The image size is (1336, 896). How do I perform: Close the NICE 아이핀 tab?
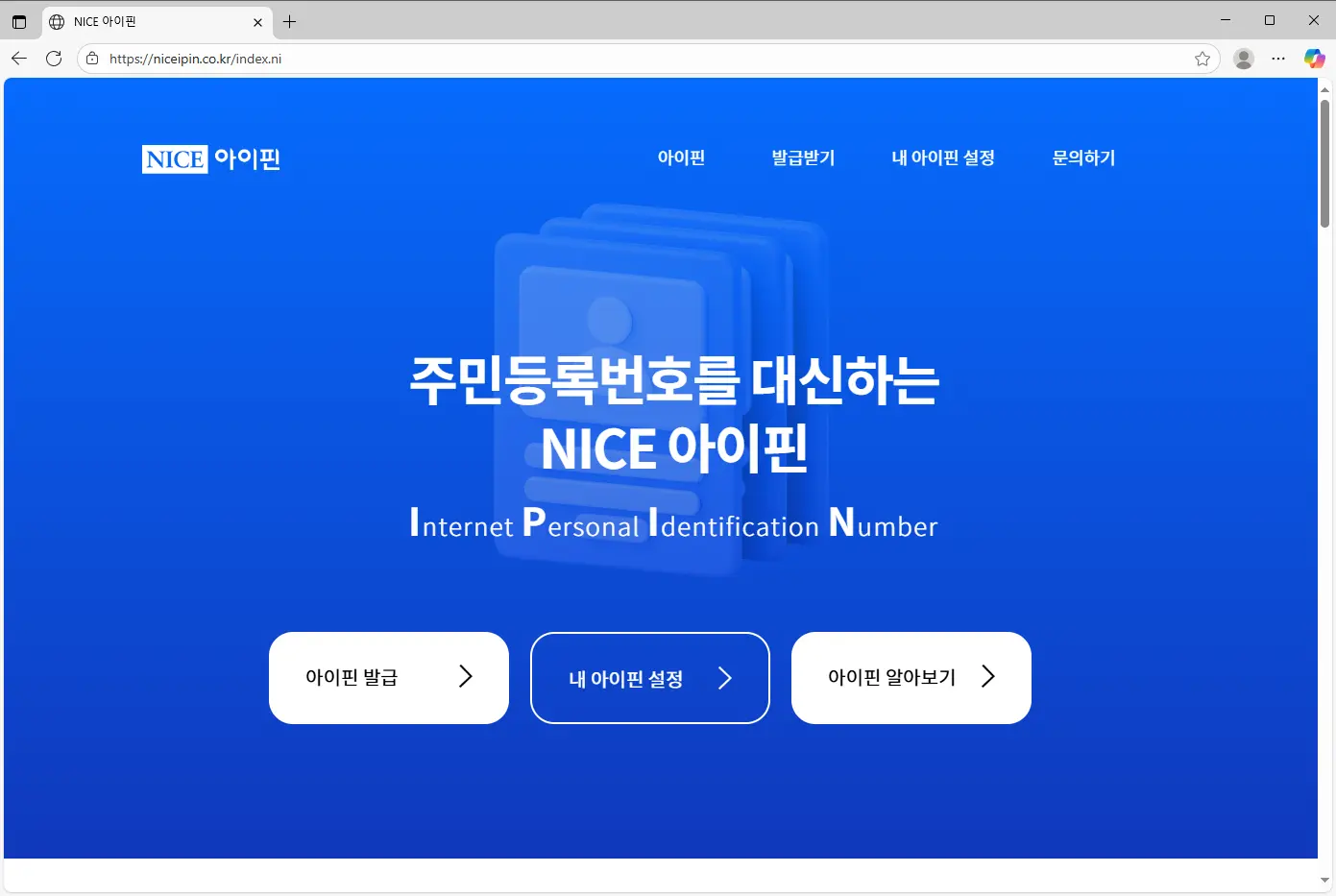[257, 21]
